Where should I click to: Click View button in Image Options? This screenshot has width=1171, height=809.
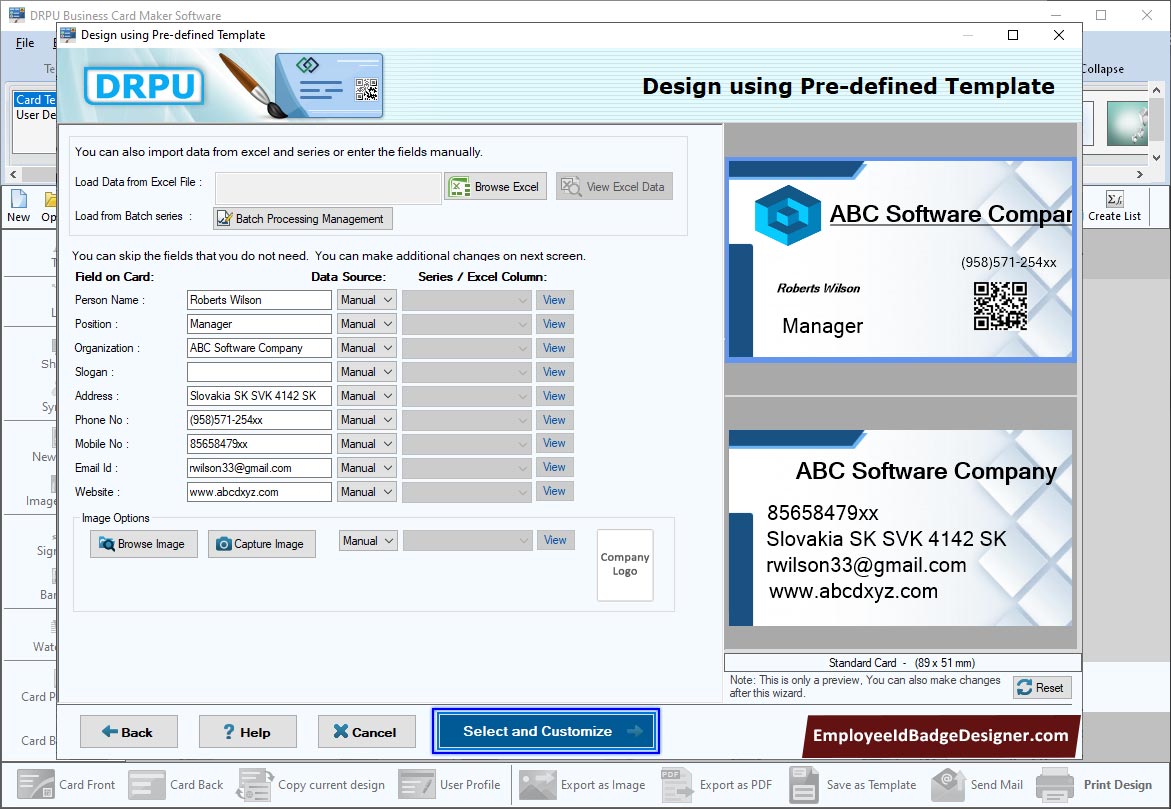[x=555, y=540]
